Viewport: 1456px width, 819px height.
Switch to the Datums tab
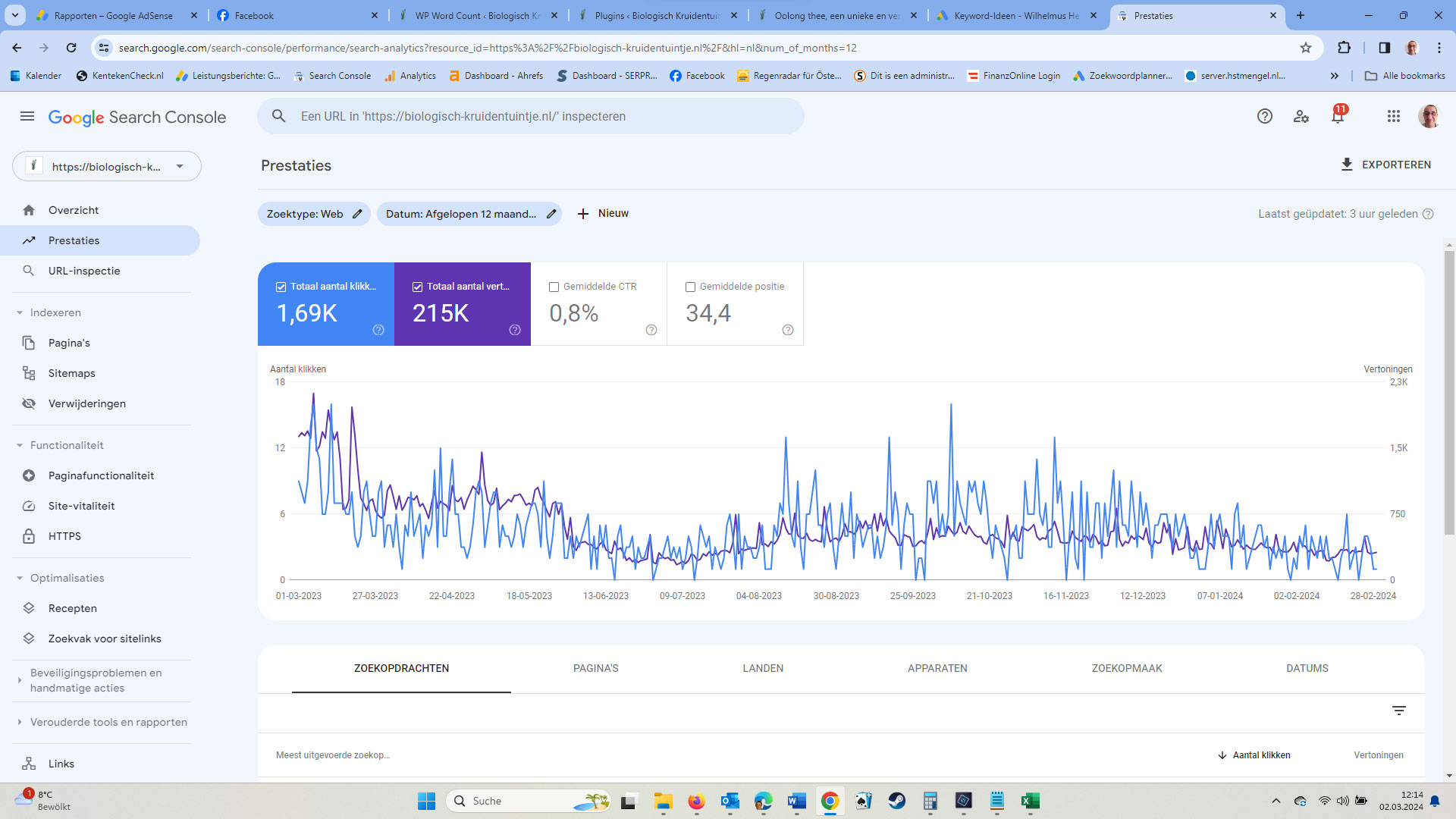click(x=1307, y=668)
